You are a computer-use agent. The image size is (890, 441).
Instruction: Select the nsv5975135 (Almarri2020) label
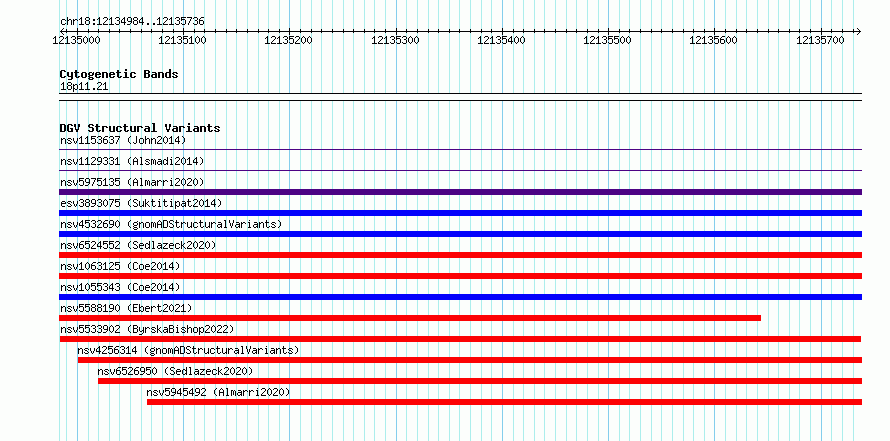click(132, 182)
